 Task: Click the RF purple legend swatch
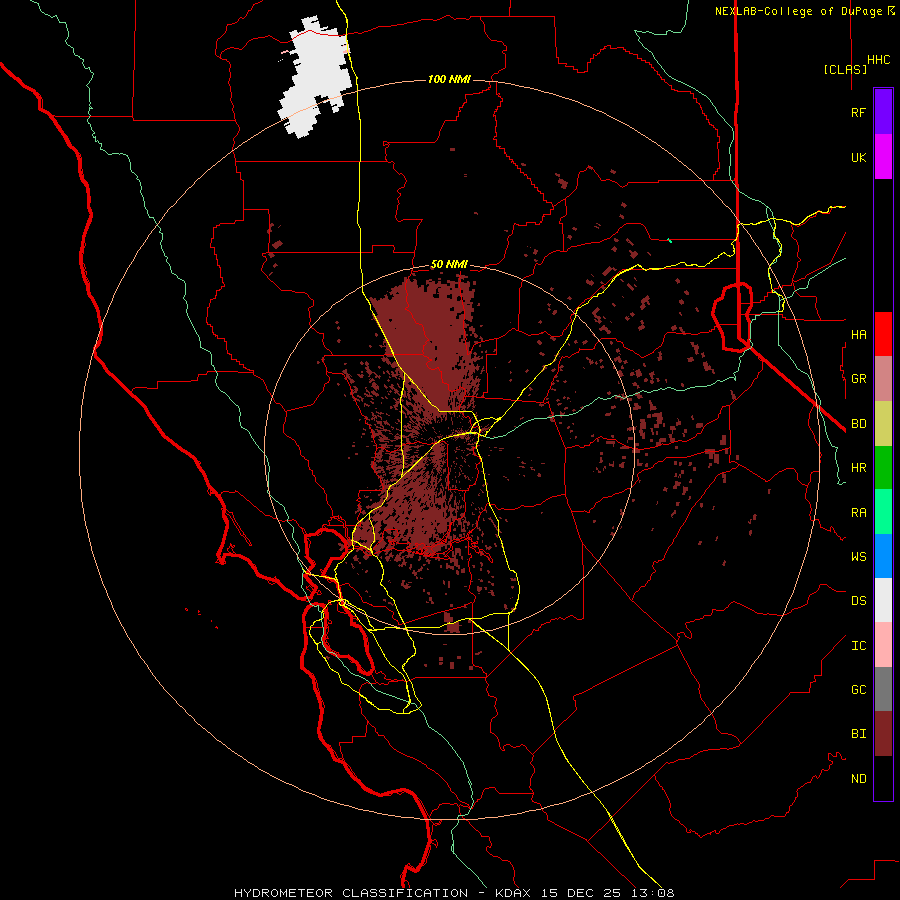click(883, 112)
